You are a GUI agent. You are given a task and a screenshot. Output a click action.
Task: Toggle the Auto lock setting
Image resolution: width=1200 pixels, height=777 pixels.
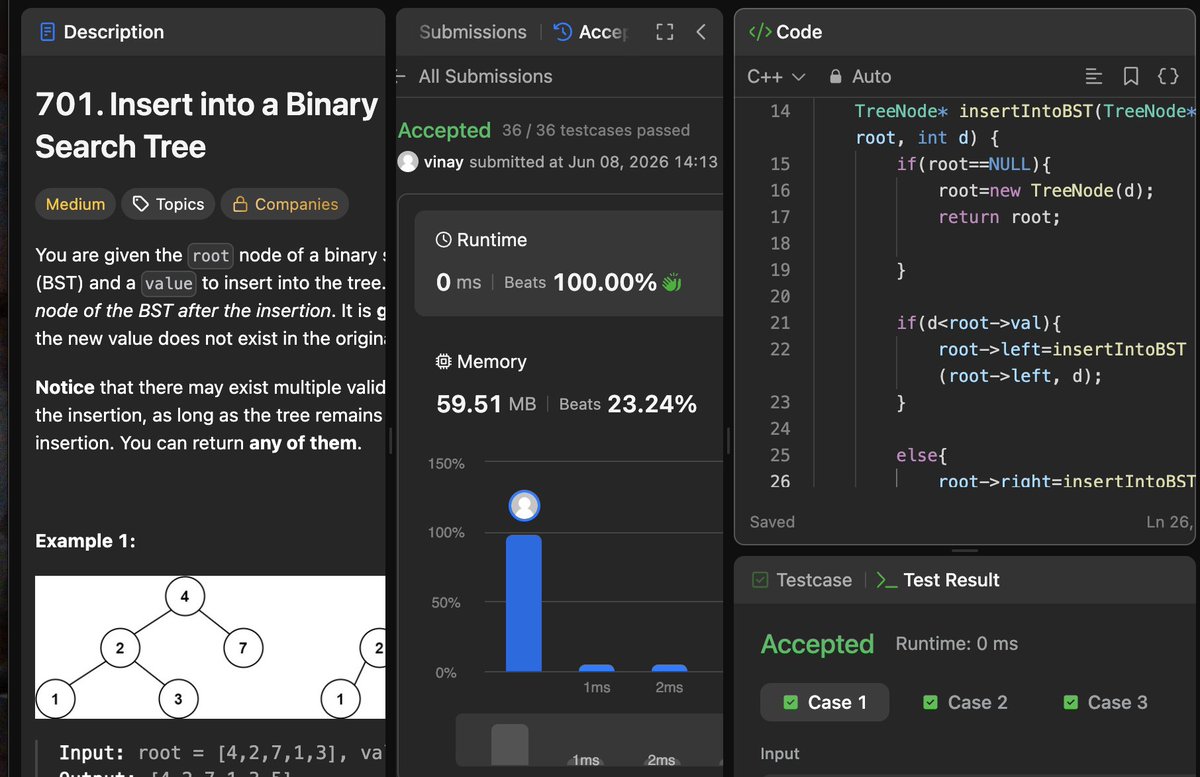pos(860,76)
